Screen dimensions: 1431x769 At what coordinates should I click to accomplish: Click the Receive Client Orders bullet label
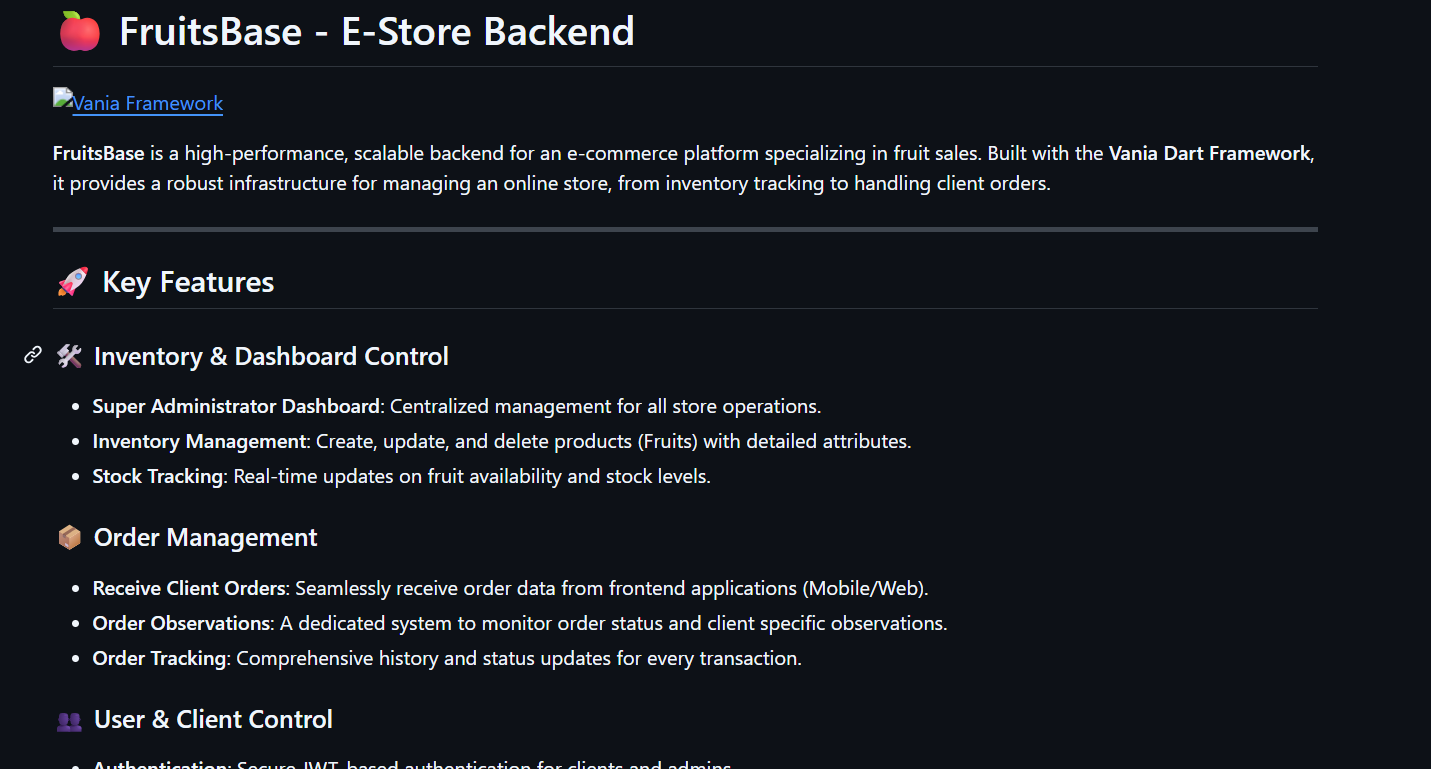tap(190, 588)
